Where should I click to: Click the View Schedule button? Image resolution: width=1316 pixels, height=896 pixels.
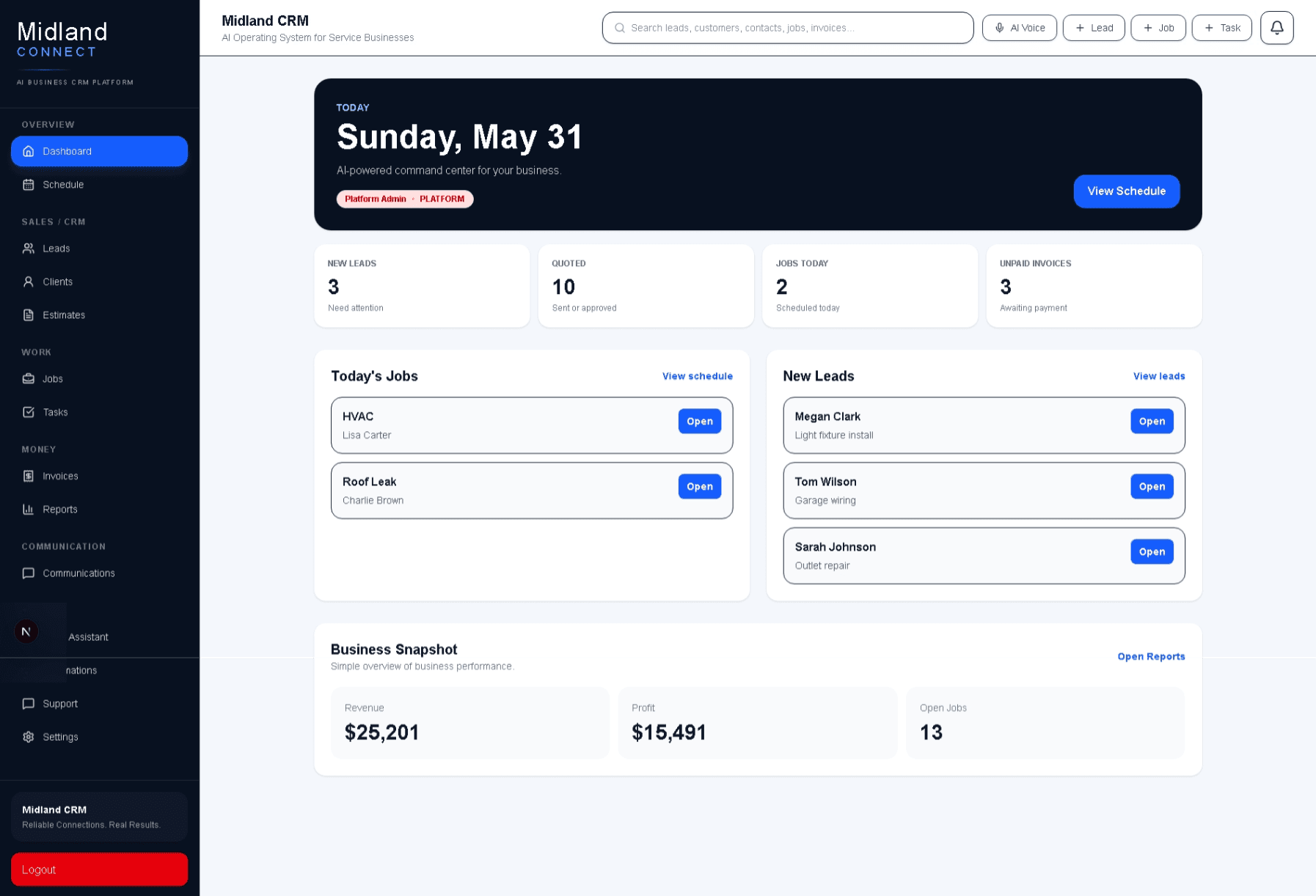click(x=1126, y=191)
